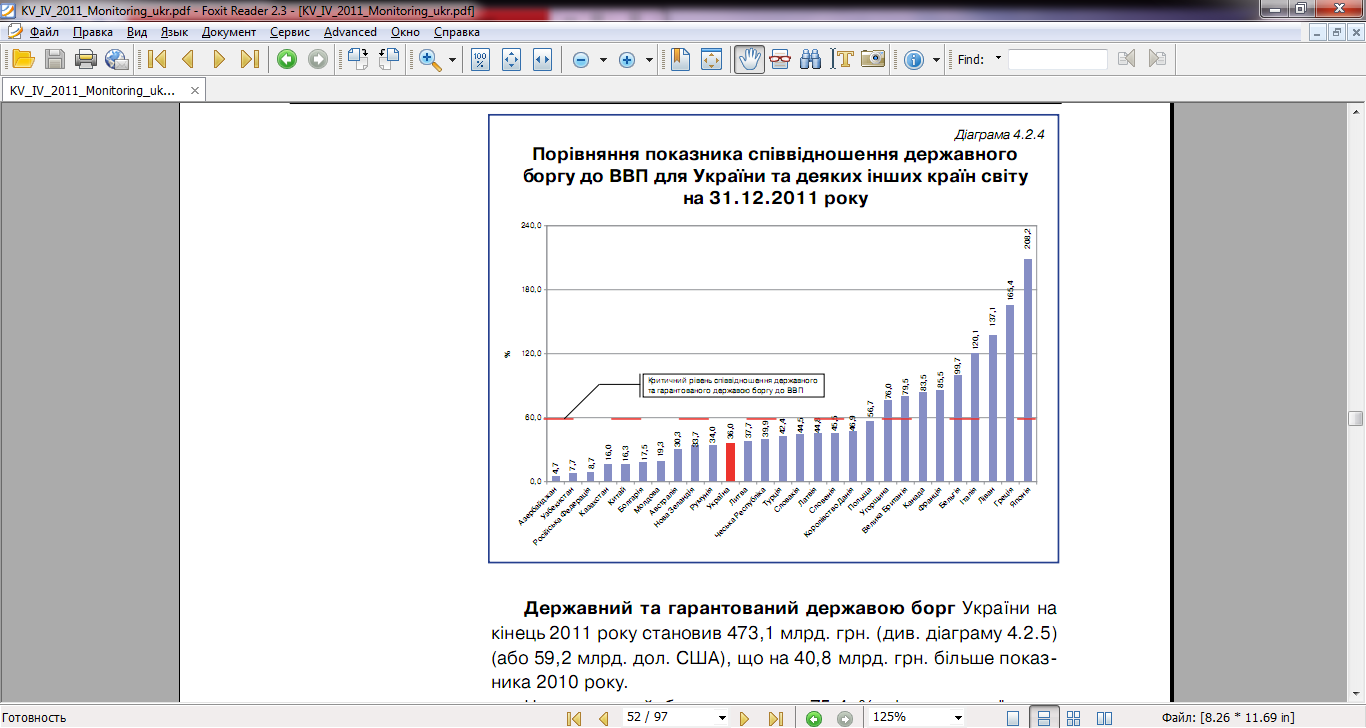The width and height of the screenshot is (1366, 728).
Task: Click the Fit Width icon
Action: [x=543, y=59]
